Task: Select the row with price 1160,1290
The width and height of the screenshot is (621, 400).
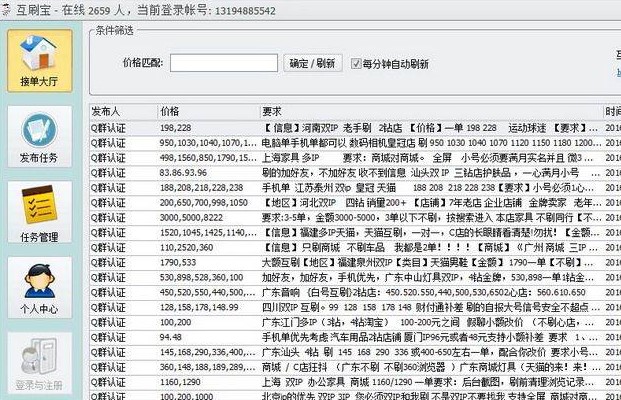Action: tap(355, 382)
